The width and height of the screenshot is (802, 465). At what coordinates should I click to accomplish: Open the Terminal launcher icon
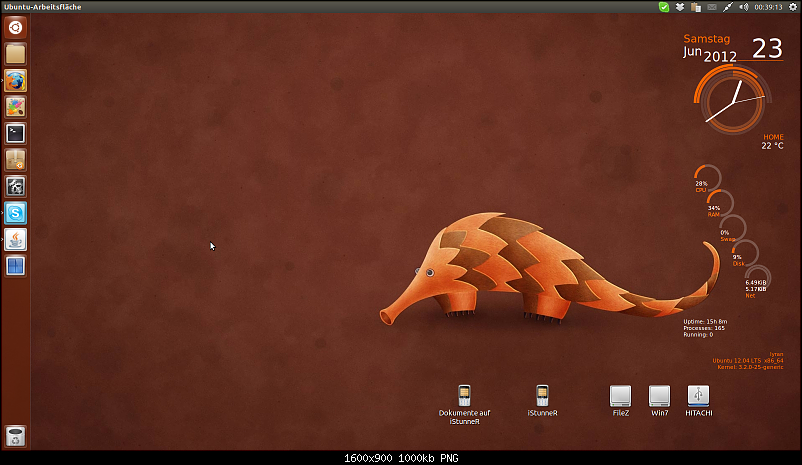coord(15,134)
